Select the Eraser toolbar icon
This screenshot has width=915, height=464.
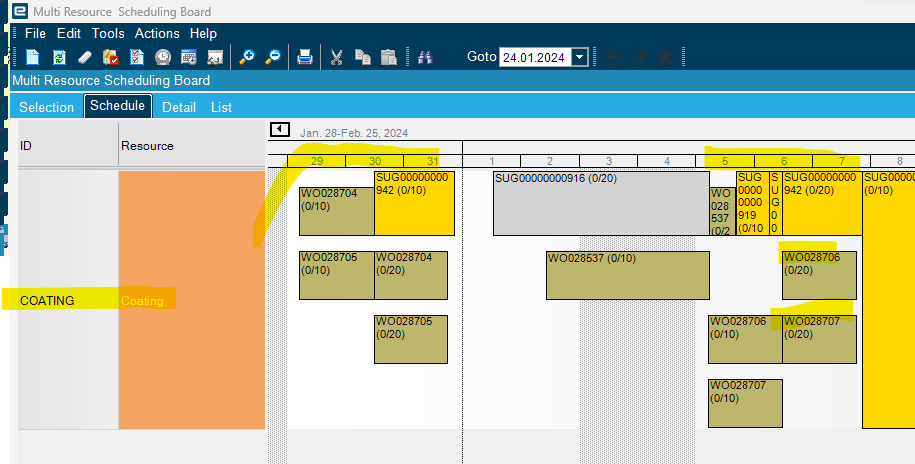pos(85,57)
